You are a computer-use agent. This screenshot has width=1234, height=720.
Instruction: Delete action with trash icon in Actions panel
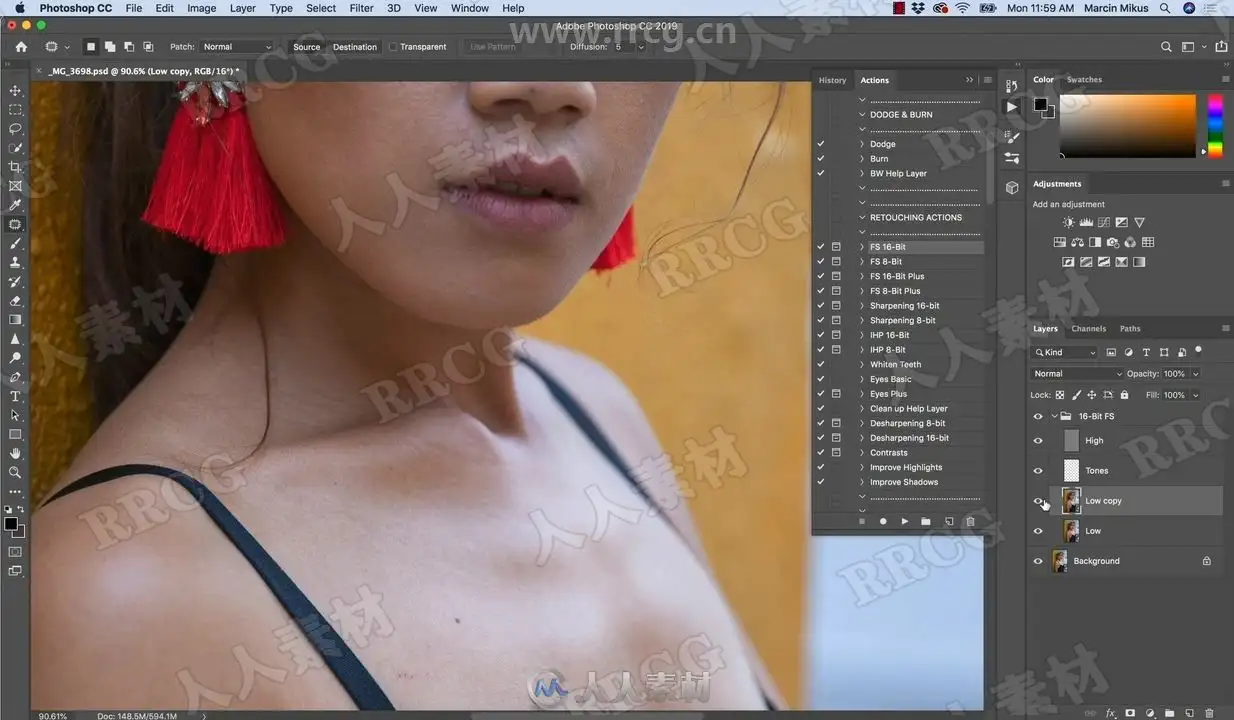click(x=969, y=521)
